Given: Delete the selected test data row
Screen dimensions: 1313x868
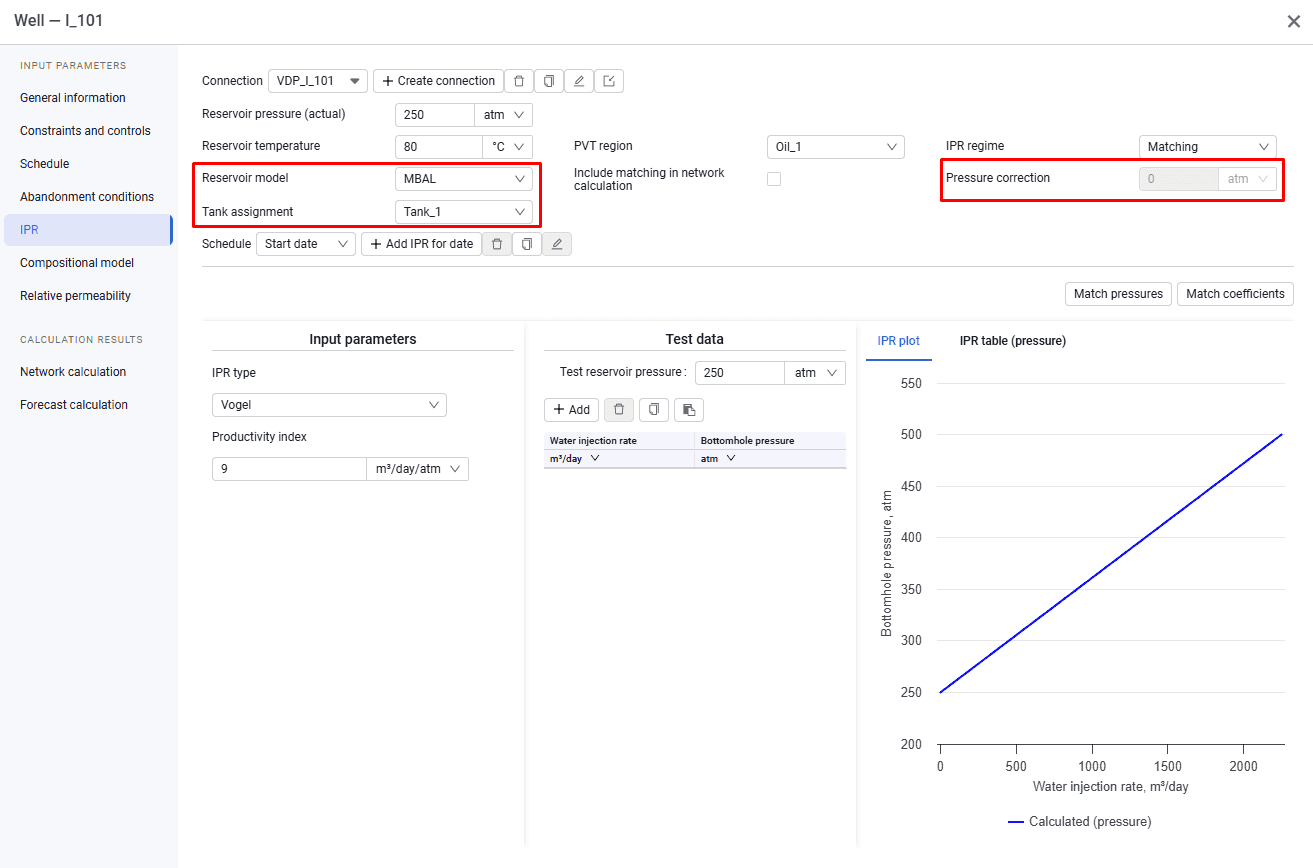Looking at the screenshot, I should click(619, 409).
